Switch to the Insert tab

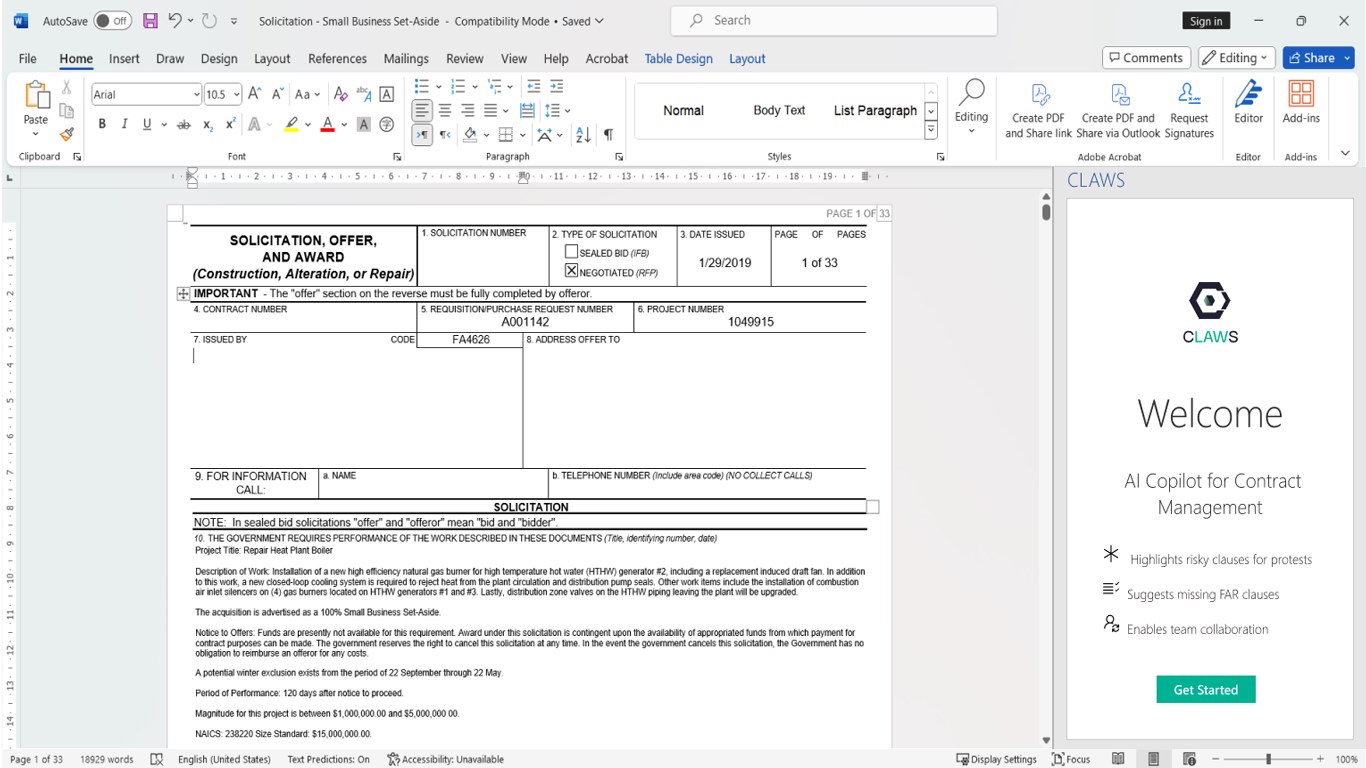pos(124,59)
